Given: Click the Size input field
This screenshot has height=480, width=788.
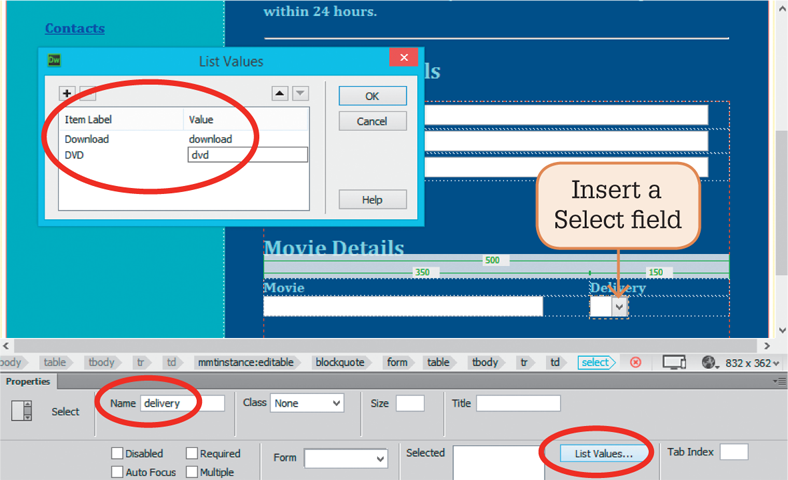Looking at the screenshot, I should click(410, 403).
